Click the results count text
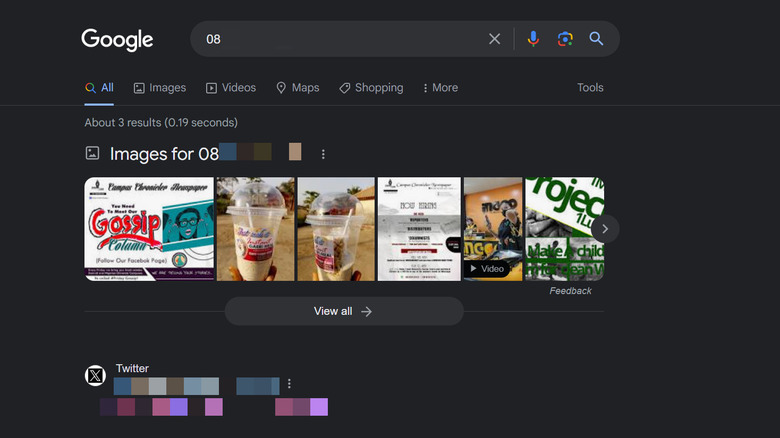The width and height of the screenshot is (780, 438). [x=161, y=122]
